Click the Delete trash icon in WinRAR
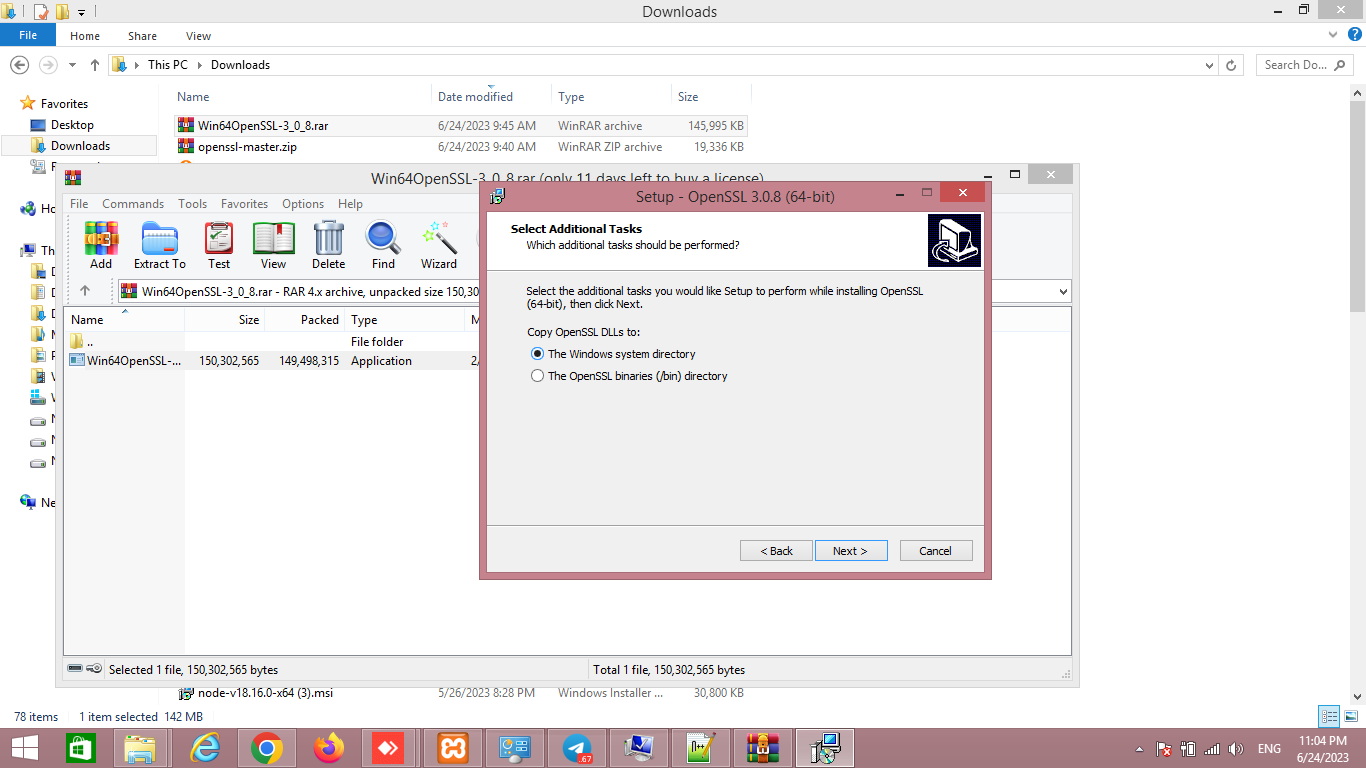 328,245
